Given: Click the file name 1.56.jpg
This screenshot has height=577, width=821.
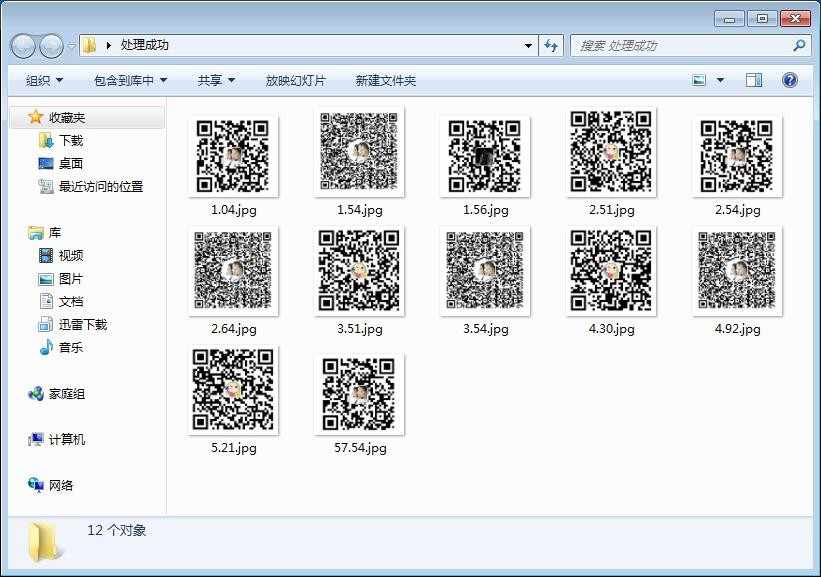Looking at the screenshot, I should coord(485,210).
